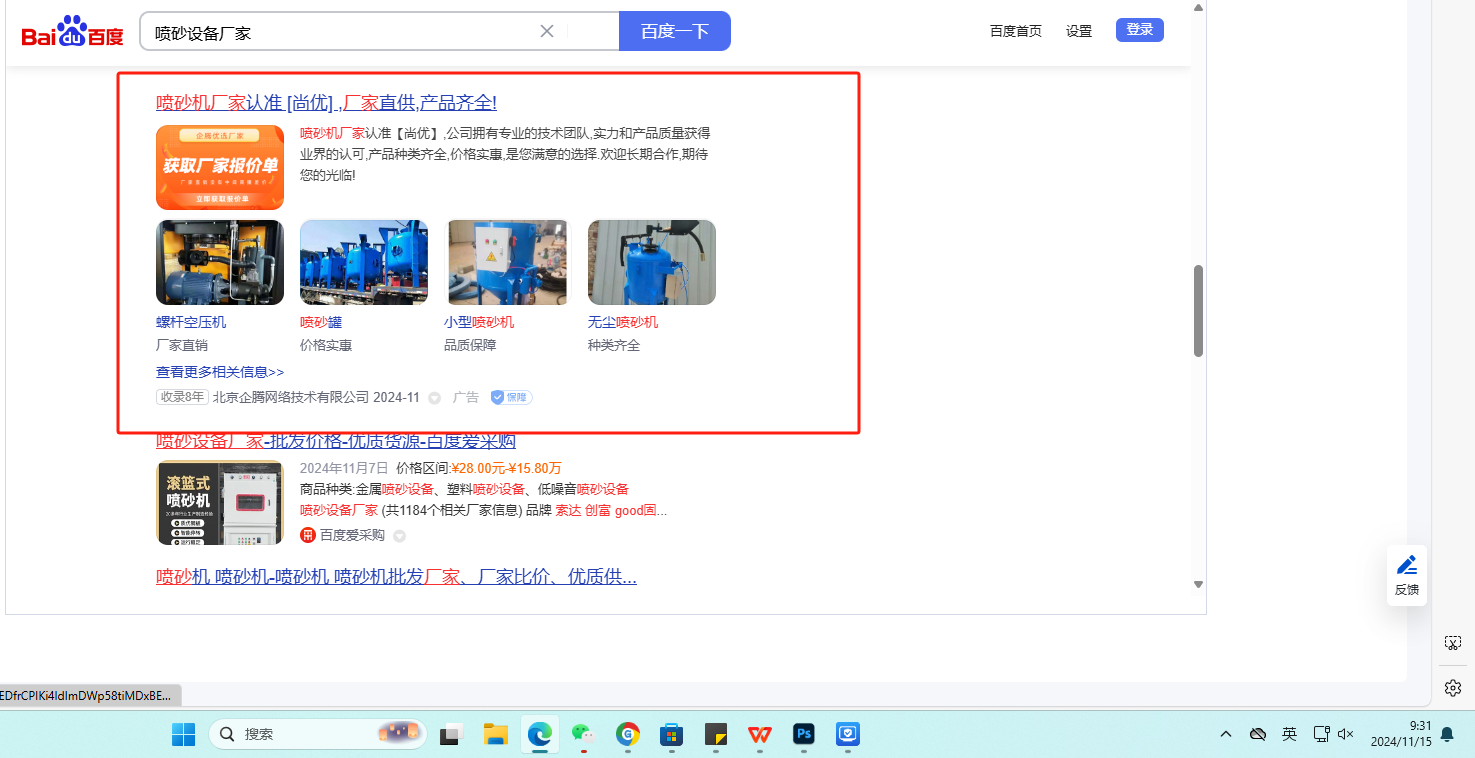Expand the arrow next to 百度爱采购
Screen dimensions: 1475x758
tap(399, 536)
